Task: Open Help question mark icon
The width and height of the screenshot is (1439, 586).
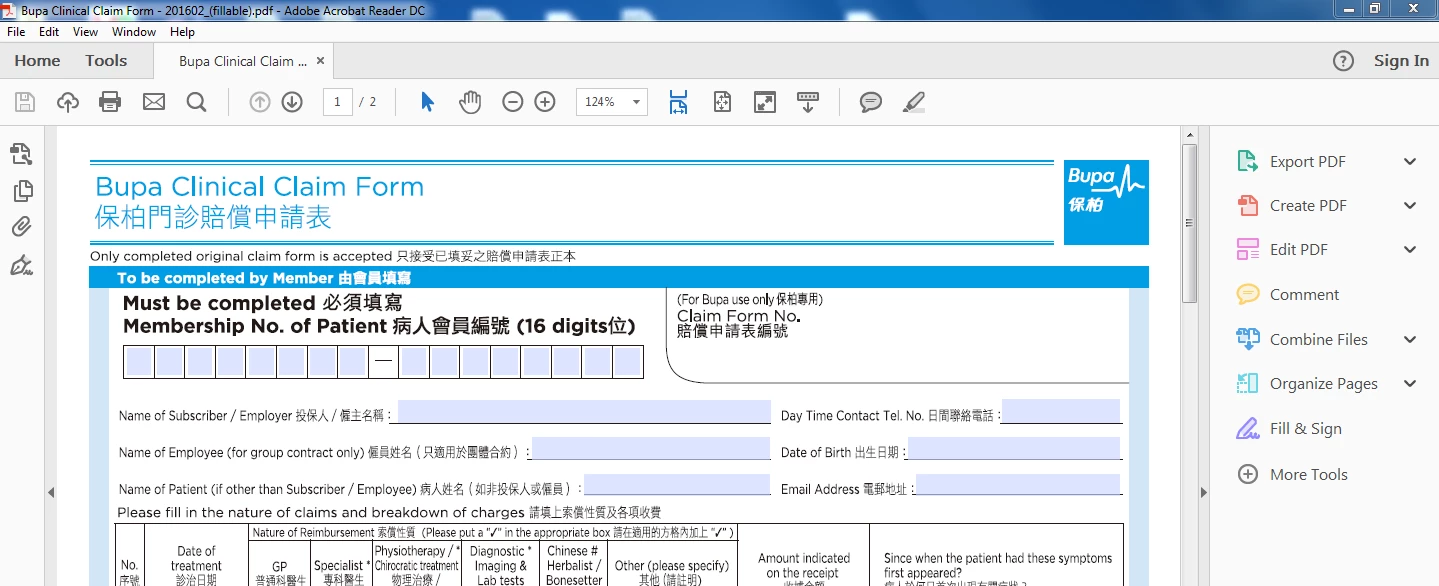Action: [x=1344, y=61]
